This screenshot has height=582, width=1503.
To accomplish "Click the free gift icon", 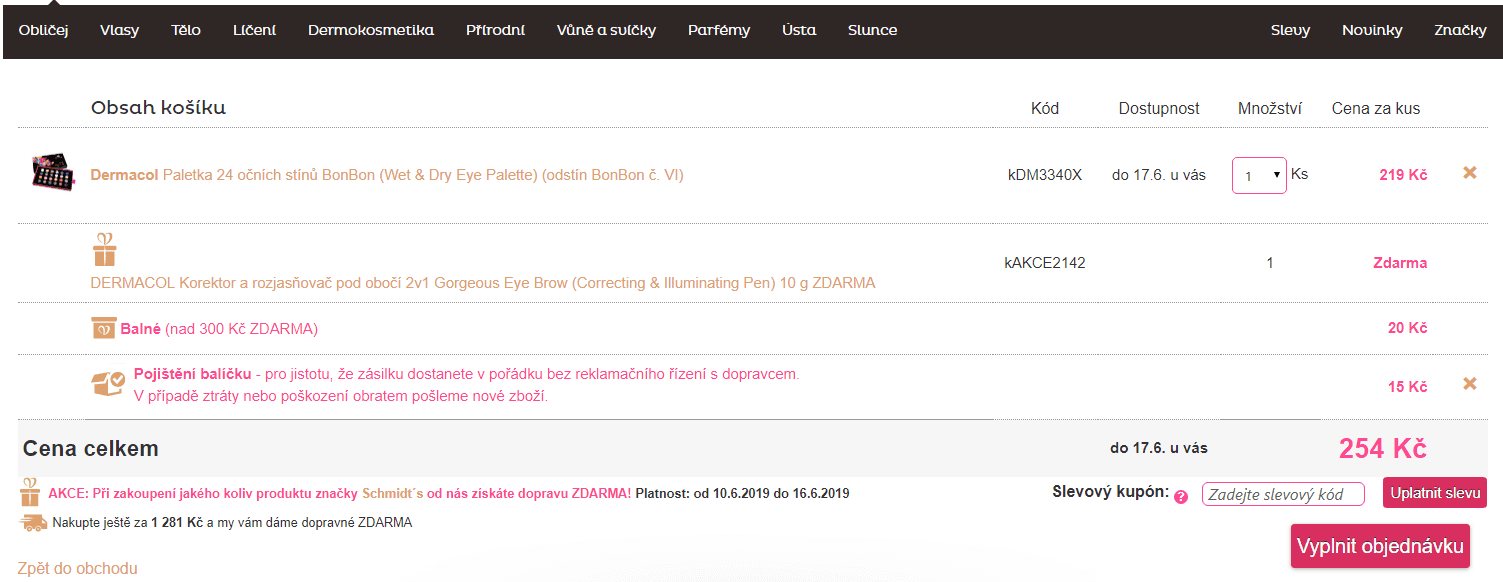I will click(x=104, y=250).
